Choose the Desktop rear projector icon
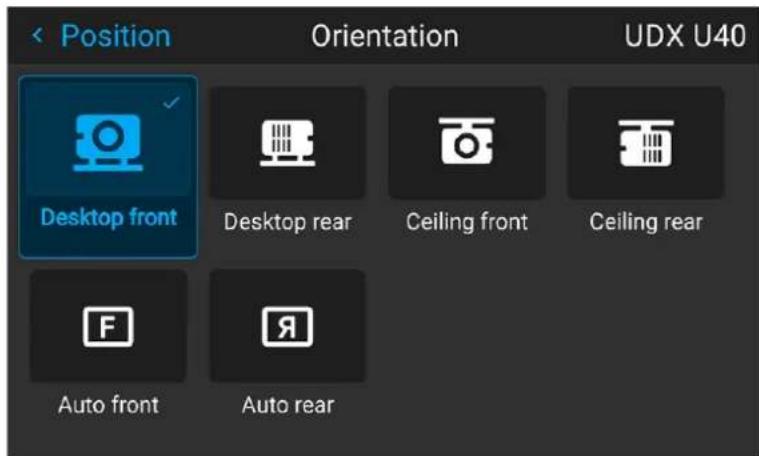 coord(288,143)
